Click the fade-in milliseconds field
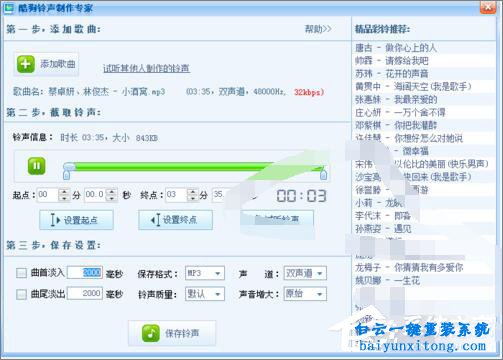 click(85, 273)
